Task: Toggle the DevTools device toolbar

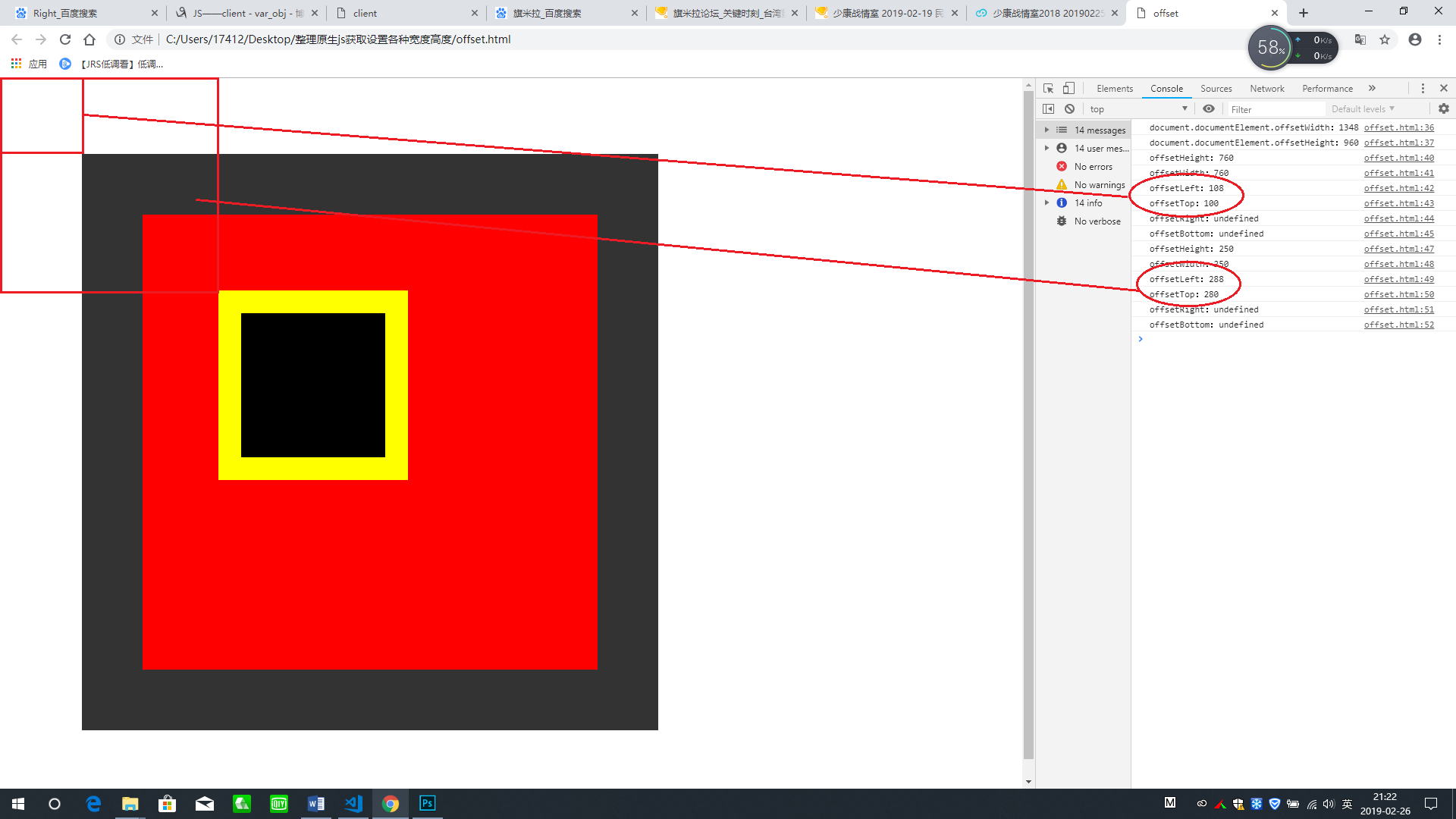Action: click(x=1068, y=88)
